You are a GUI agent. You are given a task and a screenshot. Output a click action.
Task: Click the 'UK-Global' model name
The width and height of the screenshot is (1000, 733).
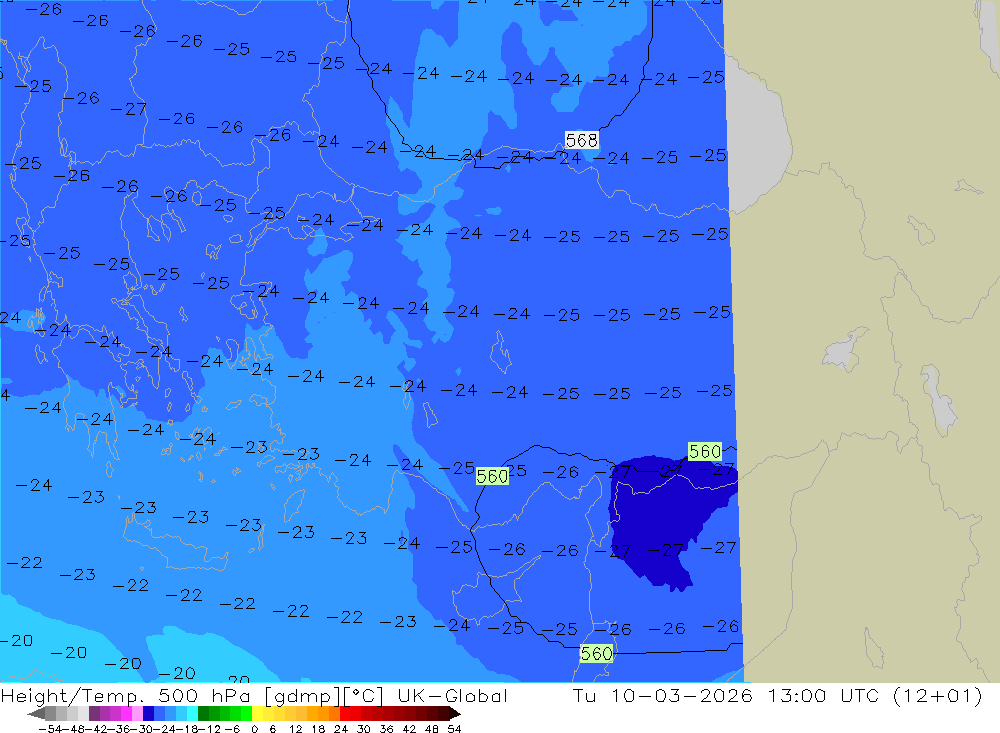point(452,695)
